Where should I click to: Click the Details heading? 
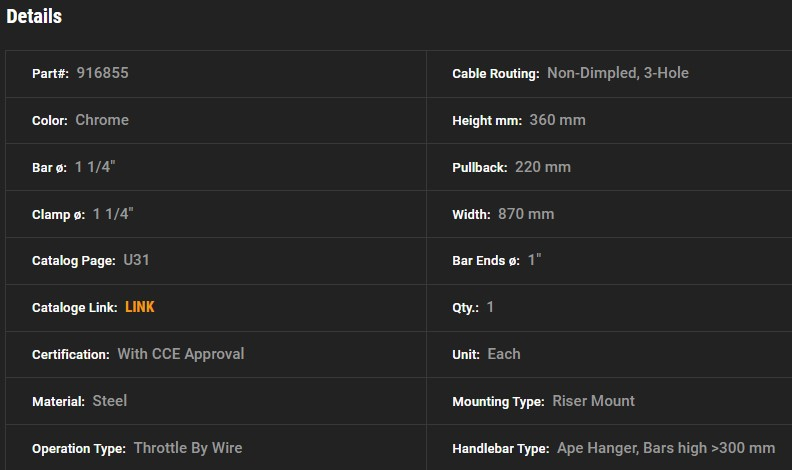coord(34,16)
